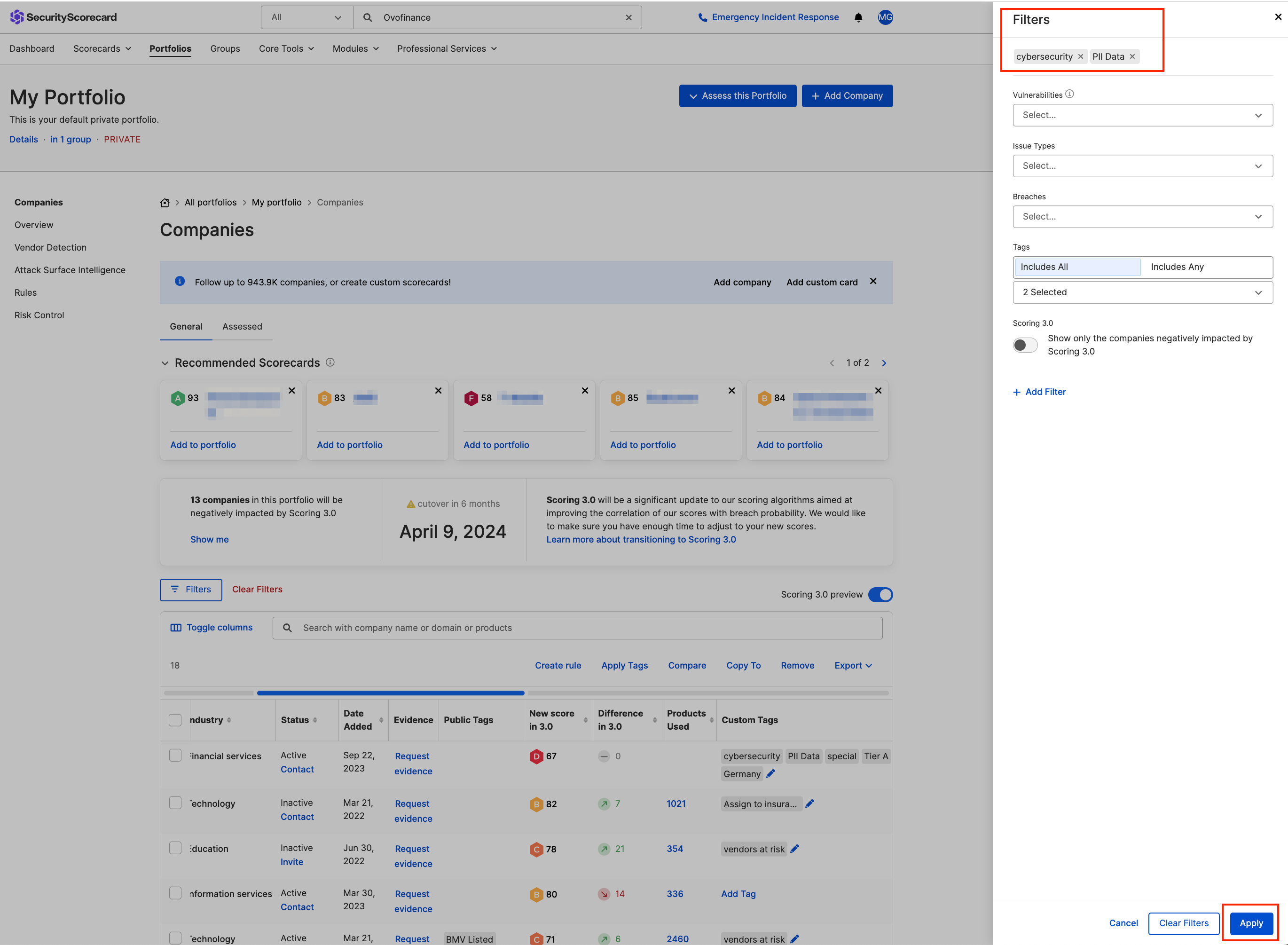This screenshot has width=1288, height=945.
Task: Dismiss the recommended card scoring 58
Action: pyautogui.click(x=584, y=391)
